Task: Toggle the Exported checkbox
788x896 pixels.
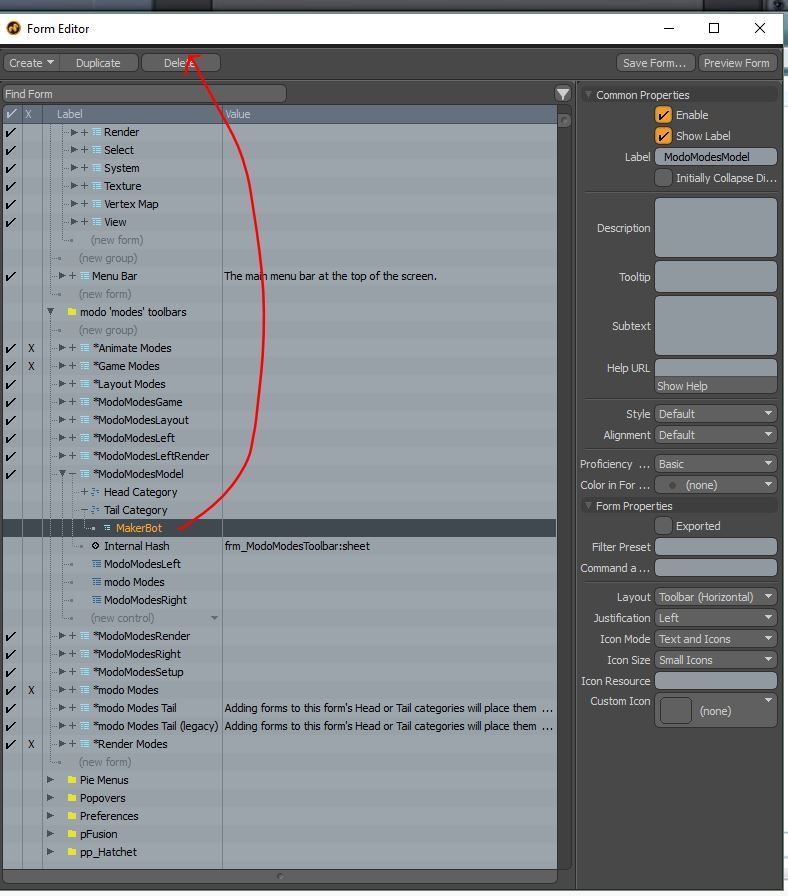Action: tap(663, 526)
